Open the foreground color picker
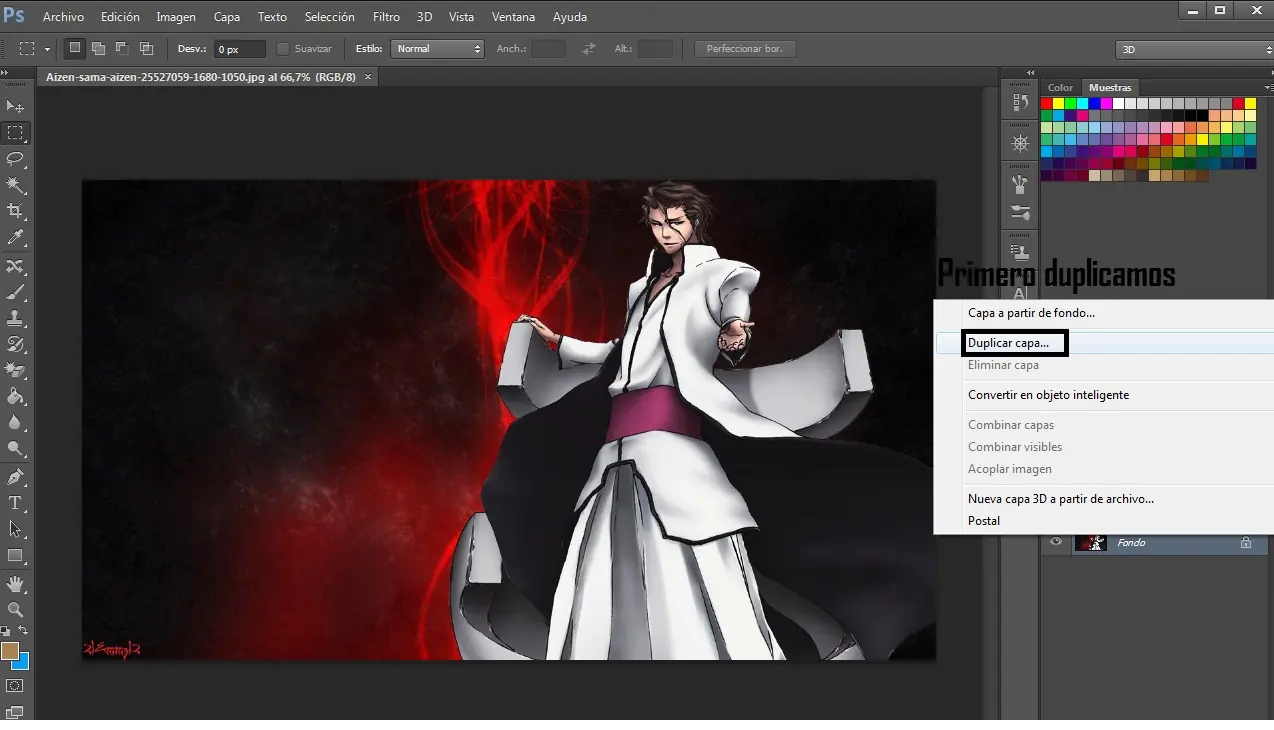The height and width of the screenshot is (730, 1274). click(x=9, y=651)
